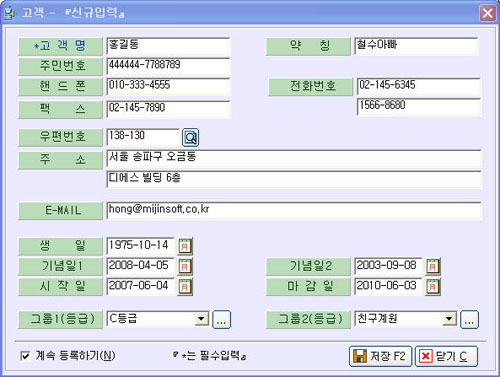Toggle the 계속 등록하기(N) checkbox

click(25, 356)
